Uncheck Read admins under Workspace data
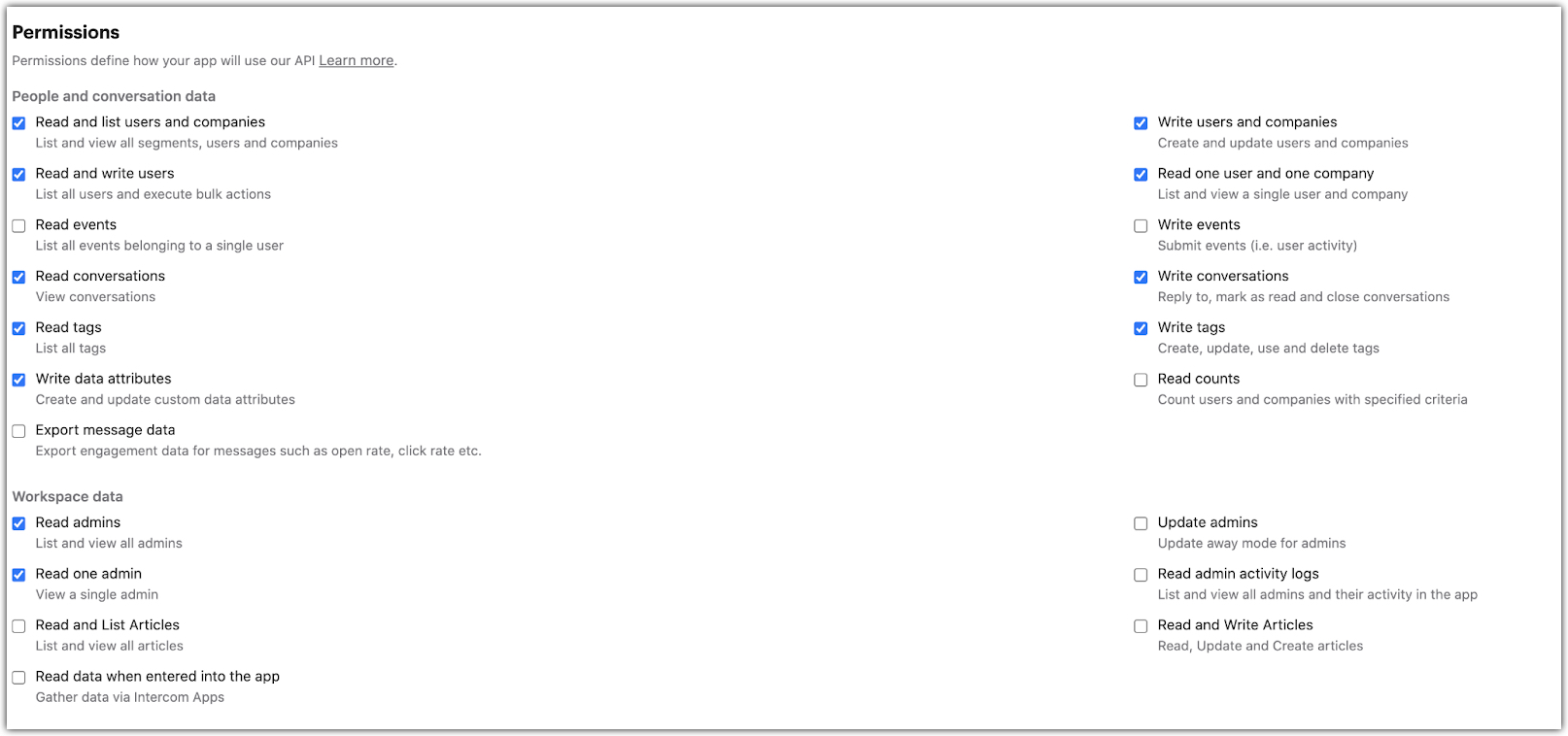The height and width of the screenshot is (736, 1568). pos(18,523)
